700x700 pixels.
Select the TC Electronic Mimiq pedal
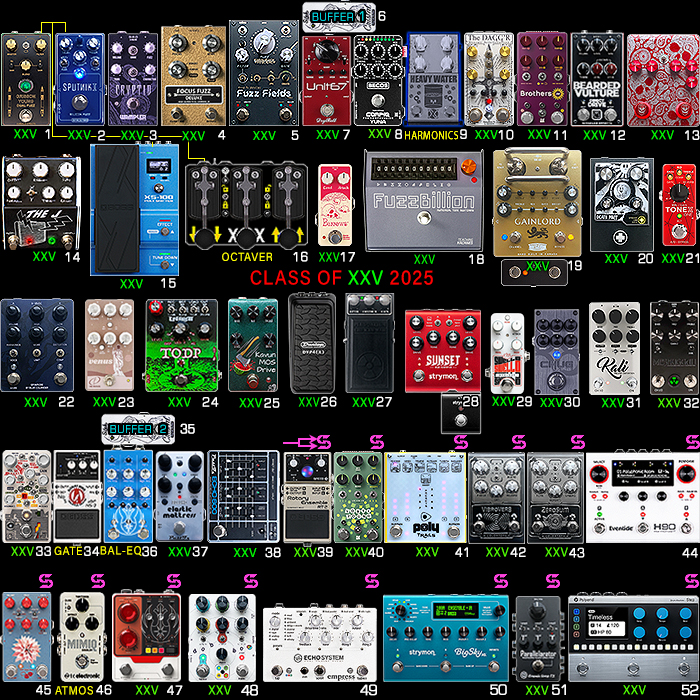[82, 638]
